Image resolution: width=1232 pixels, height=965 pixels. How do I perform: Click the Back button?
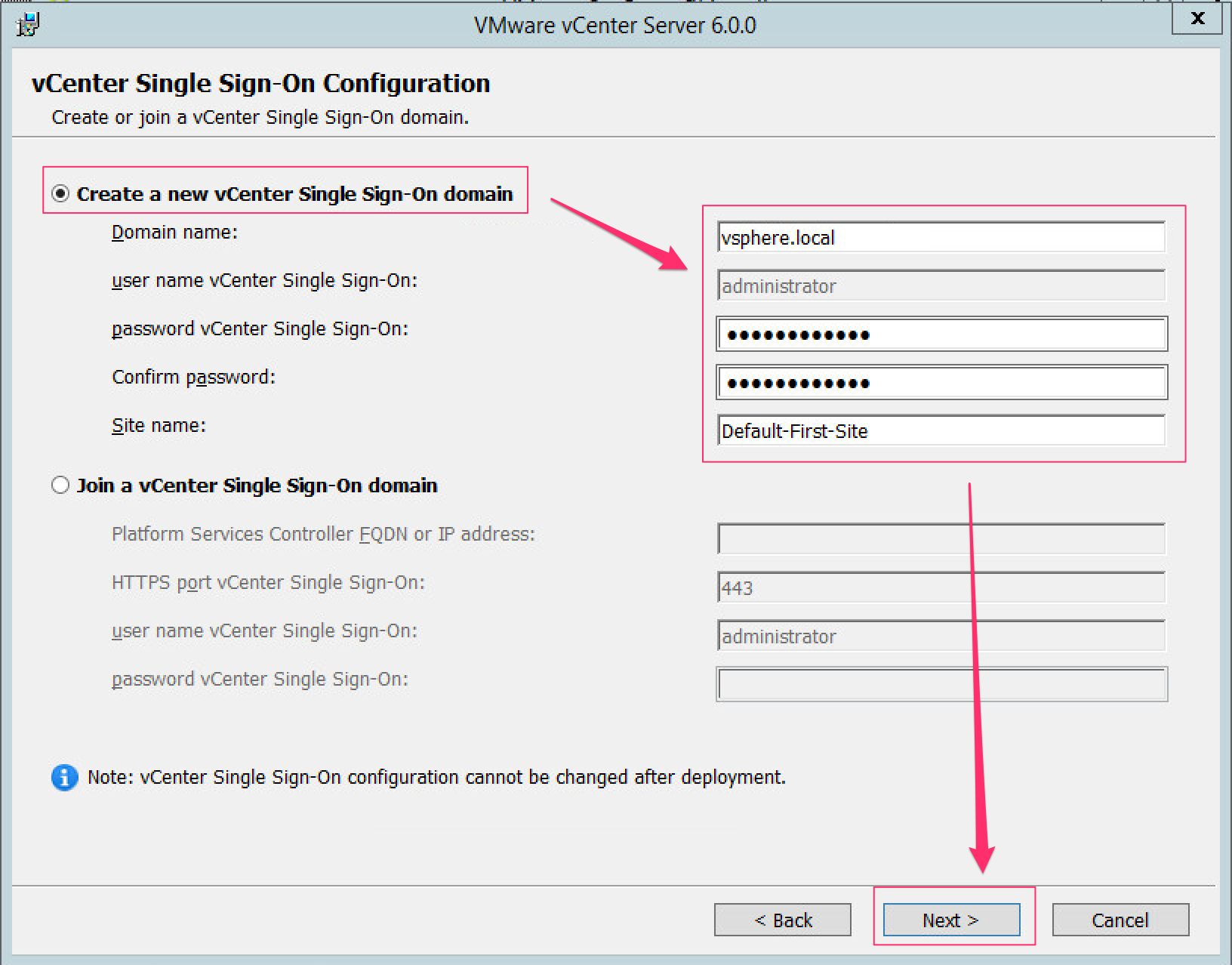click(x=782, y=920)
